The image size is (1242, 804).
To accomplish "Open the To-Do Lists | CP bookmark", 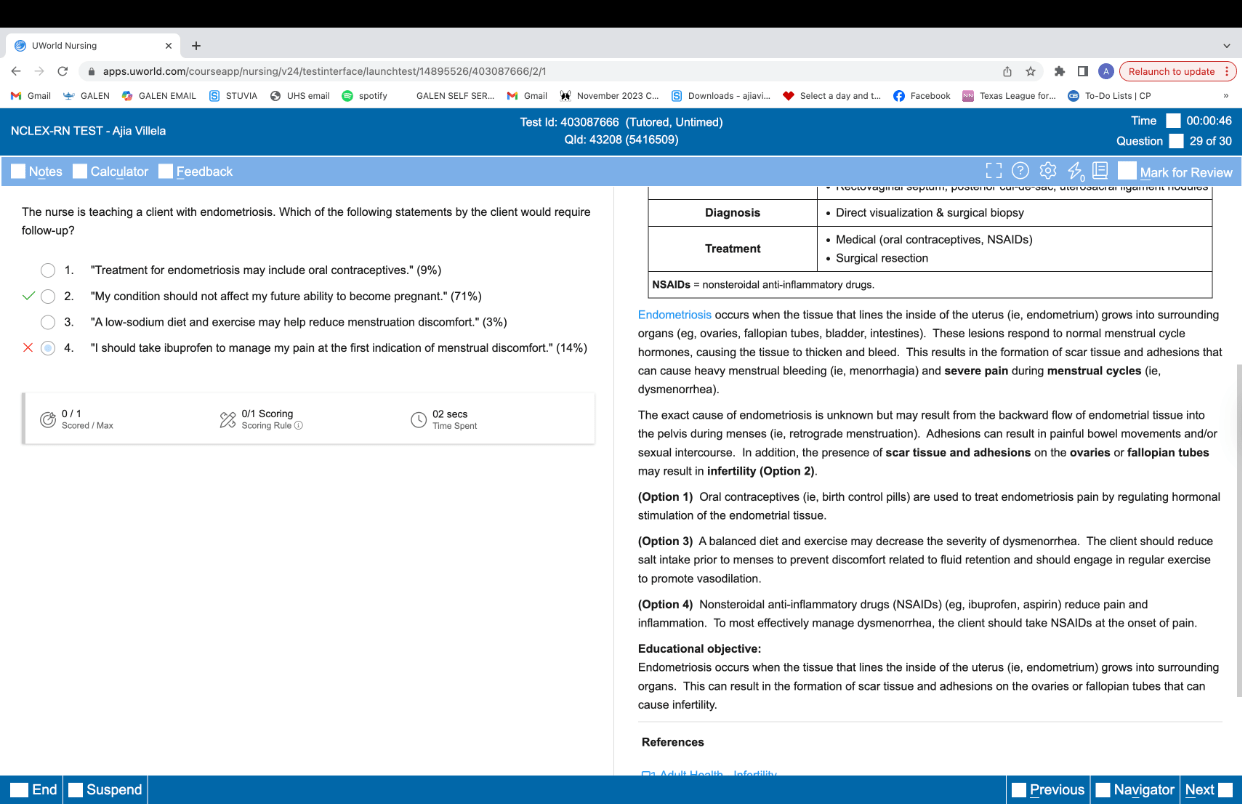I will click(1109, 96).
